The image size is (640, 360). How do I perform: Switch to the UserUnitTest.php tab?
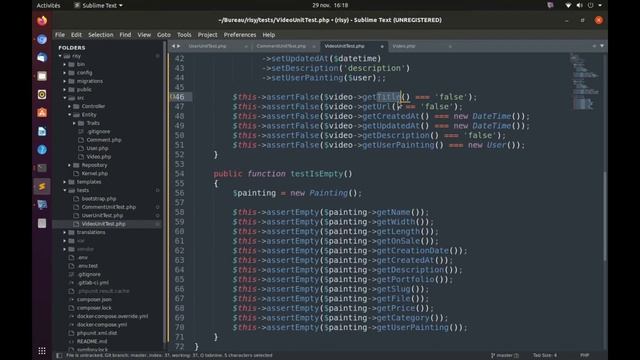[x=207, y=46]
